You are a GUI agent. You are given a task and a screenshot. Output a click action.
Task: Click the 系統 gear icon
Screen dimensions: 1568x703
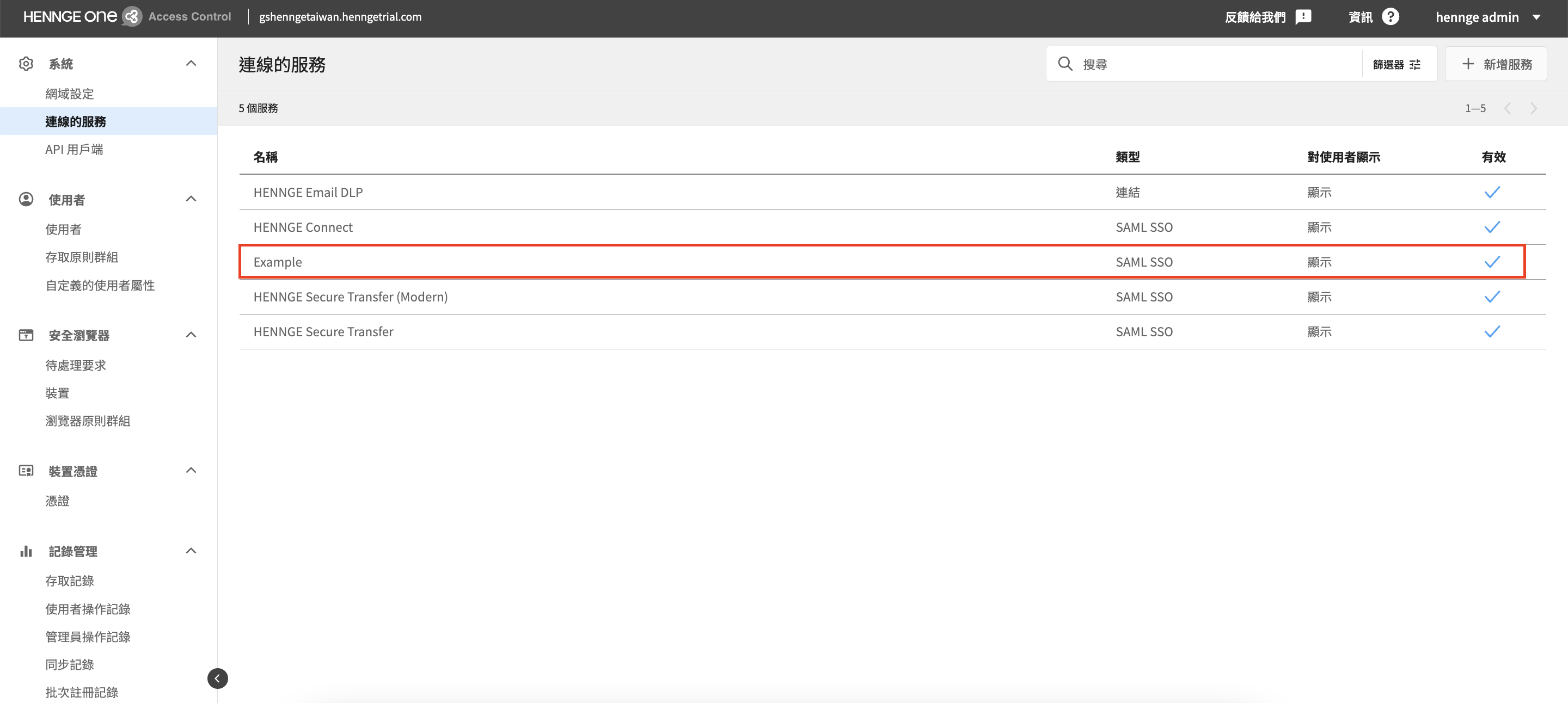coord(26,63)
